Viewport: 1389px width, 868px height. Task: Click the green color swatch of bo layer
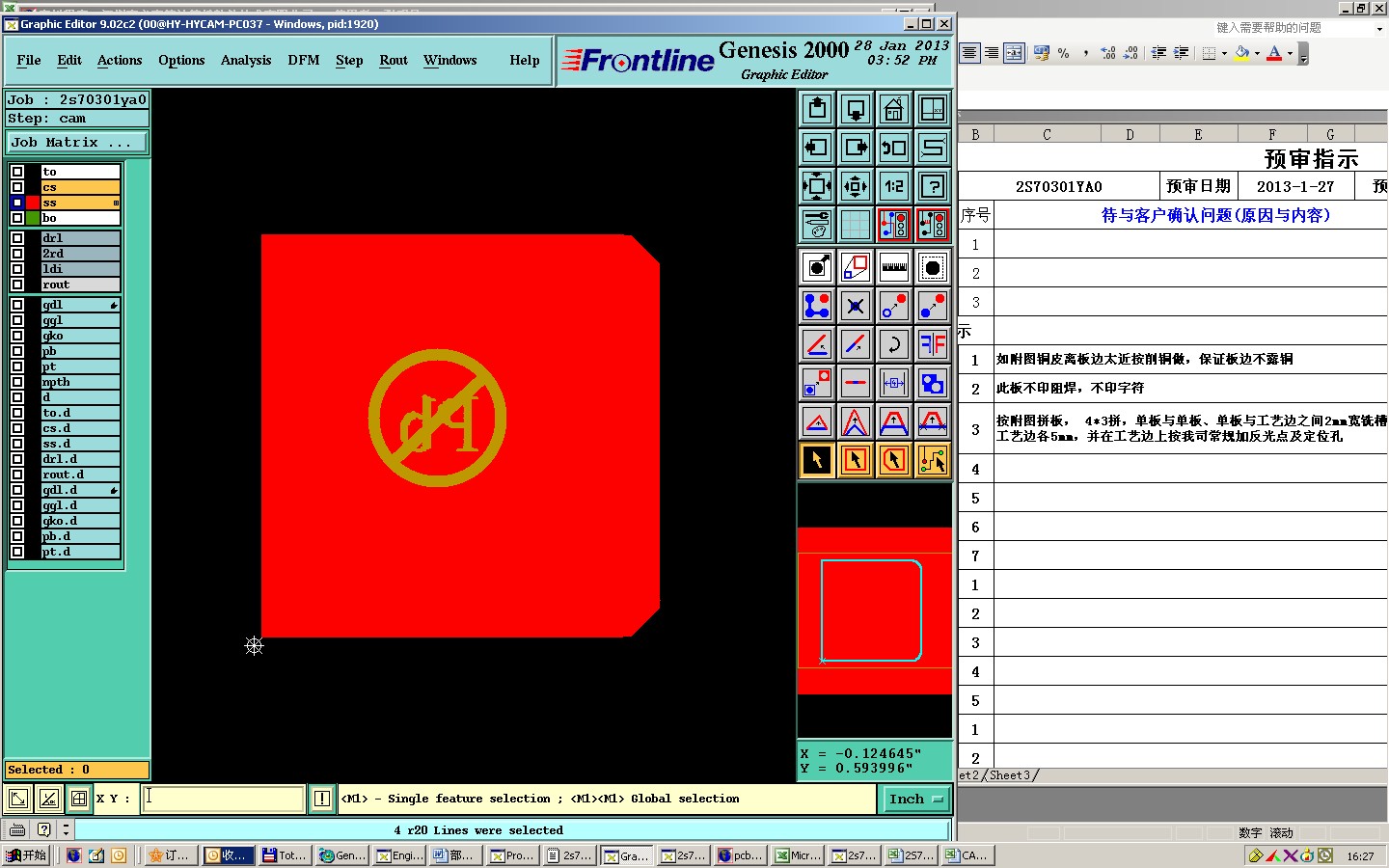33,218
